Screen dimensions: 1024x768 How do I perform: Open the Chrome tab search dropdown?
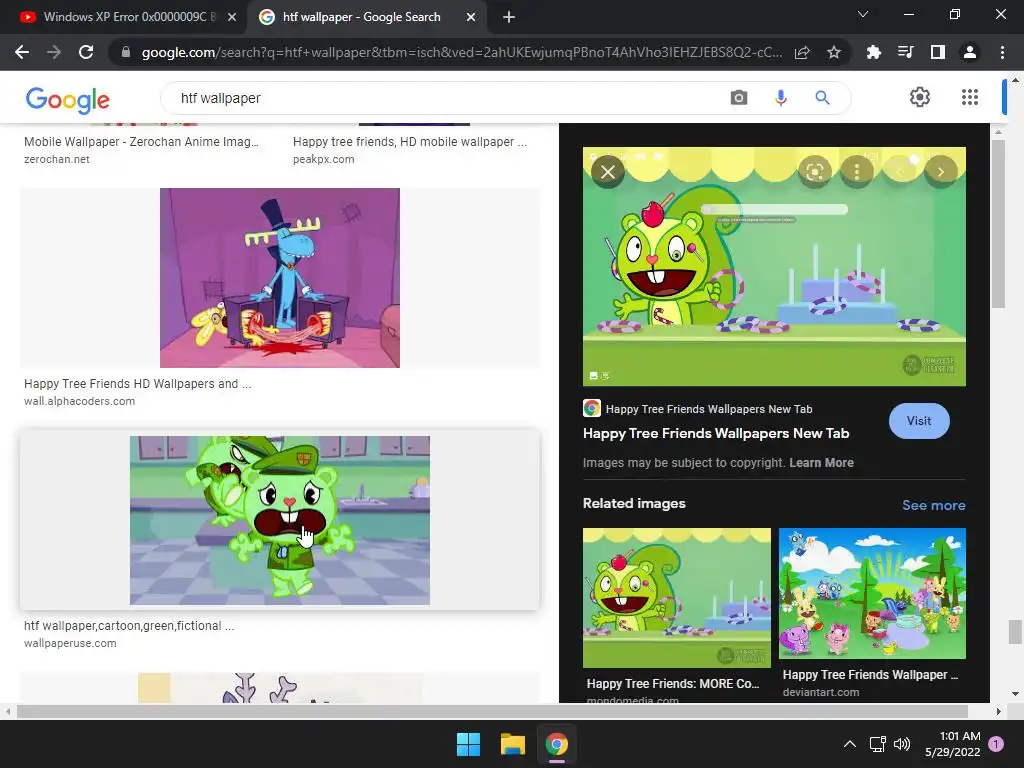(863, 14)
